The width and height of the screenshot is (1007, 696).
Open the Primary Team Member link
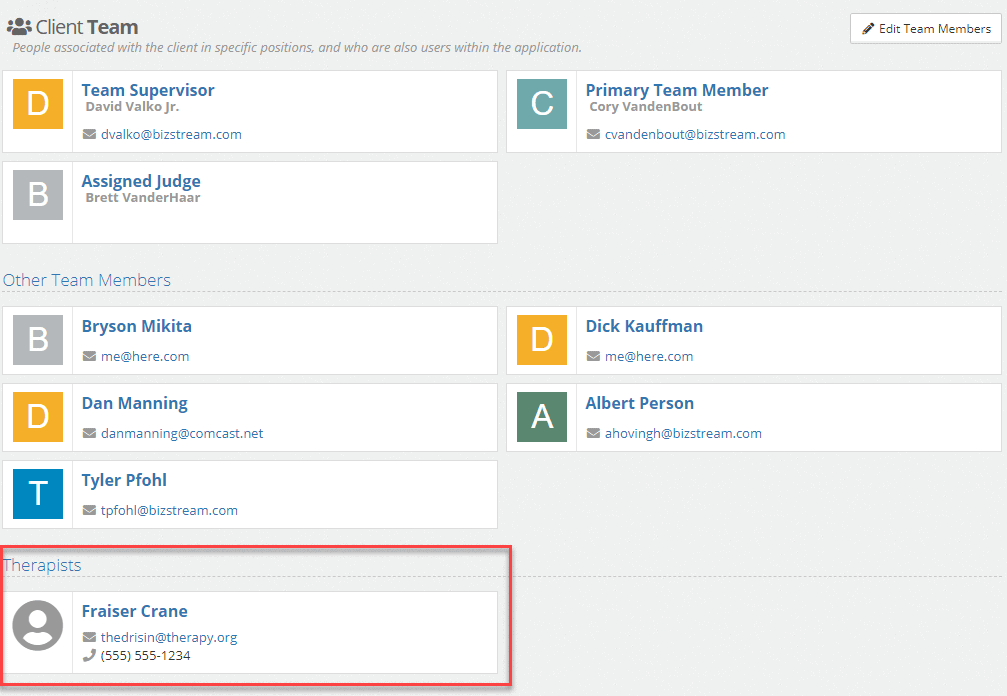click(x=677, y=90)
